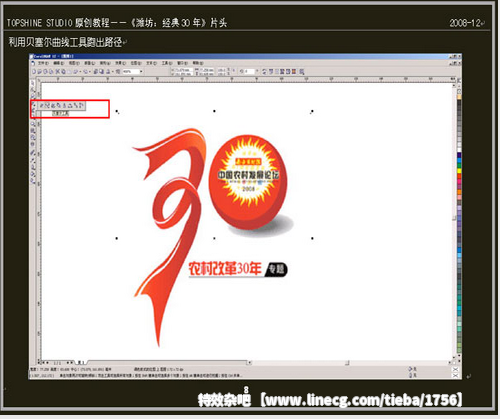
Task: Open the 位图 (Bitmaps) menu
Action: coord(136,63)
